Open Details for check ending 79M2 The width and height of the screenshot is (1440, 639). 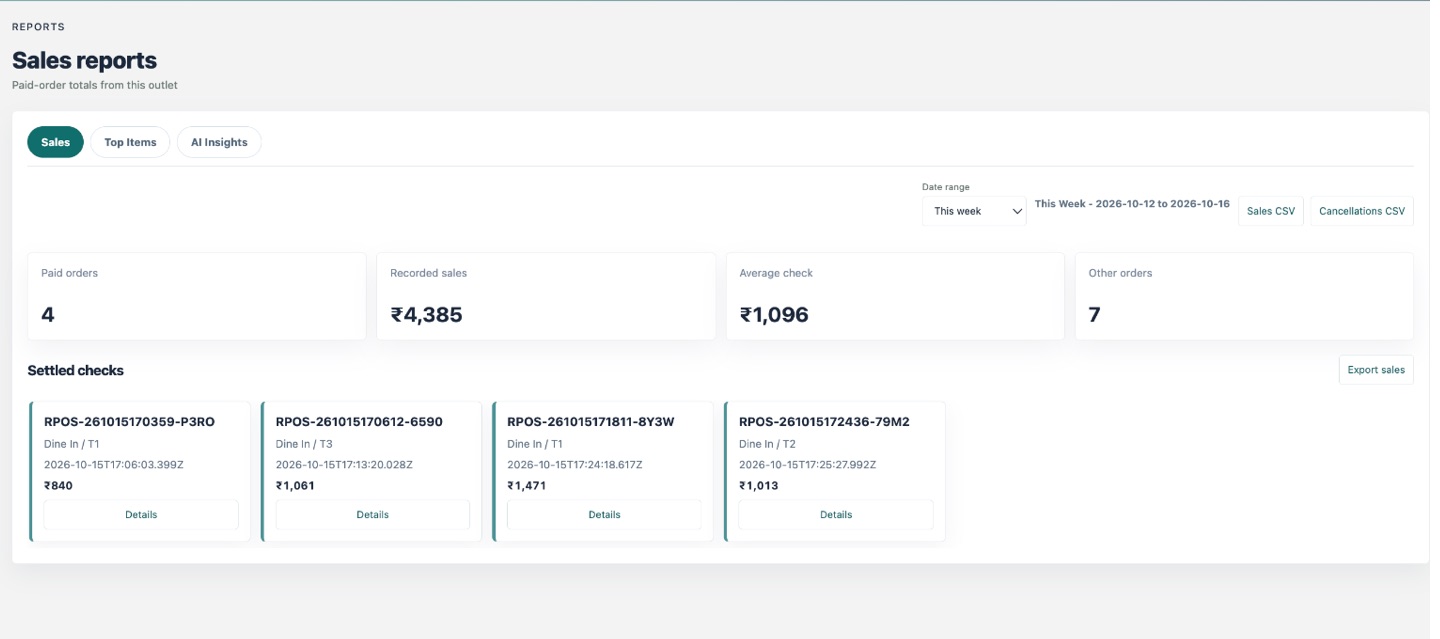click(836, 515)
